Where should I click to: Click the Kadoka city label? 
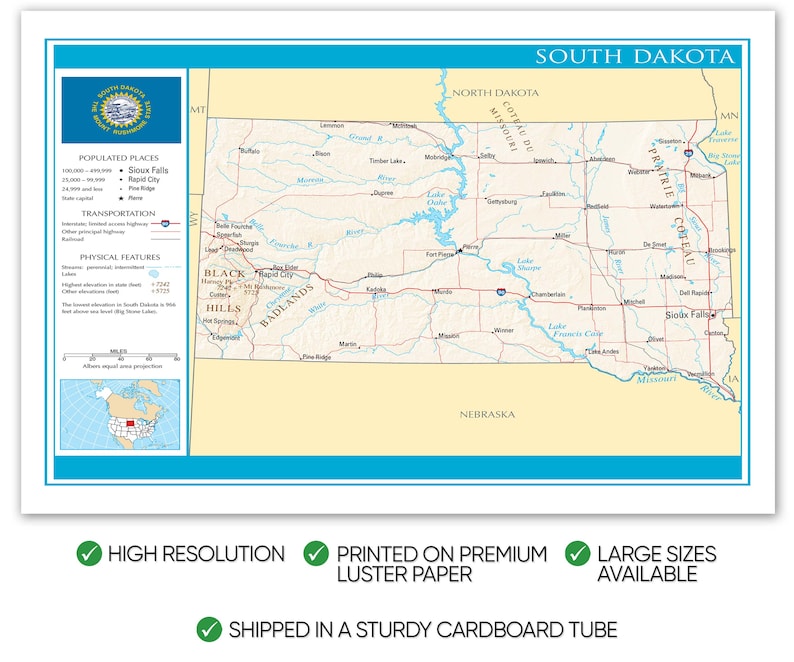(x=376, y=289)
